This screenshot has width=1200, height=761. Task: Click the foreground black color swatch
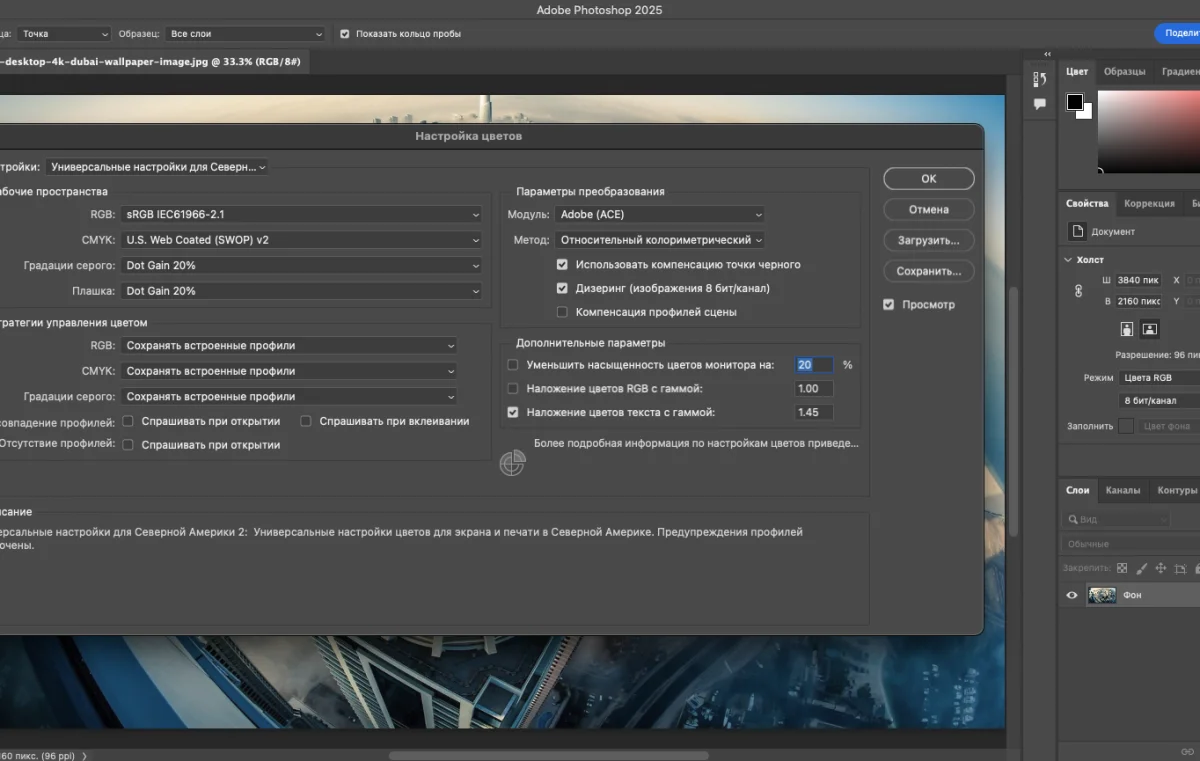[1075, 102]
